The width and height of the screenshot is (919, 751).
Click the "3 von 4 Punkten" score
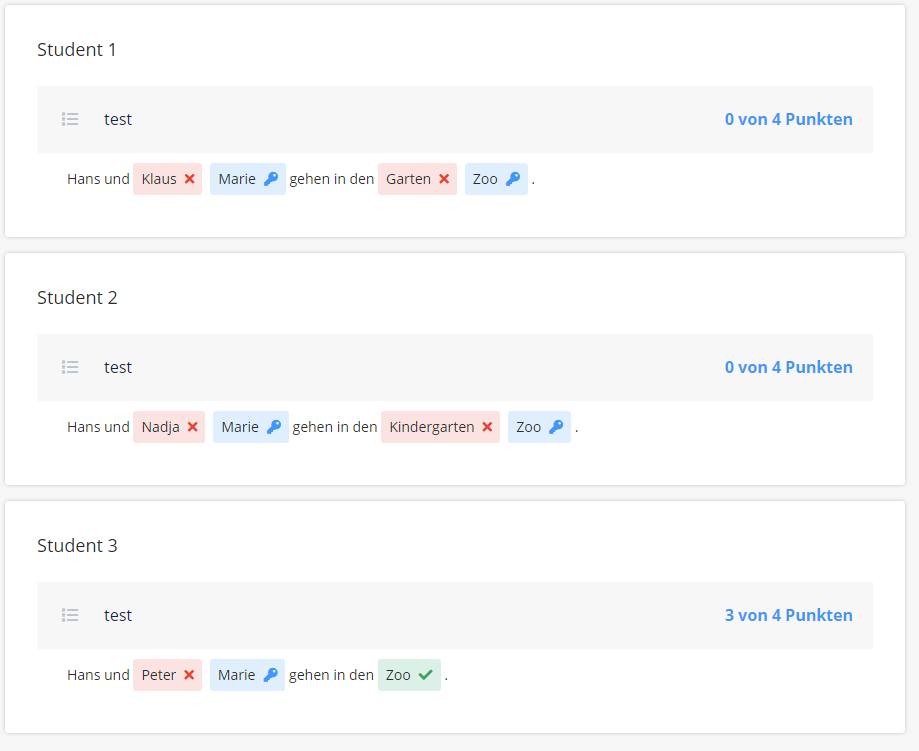pyautogui.click(x=788, y=615)
